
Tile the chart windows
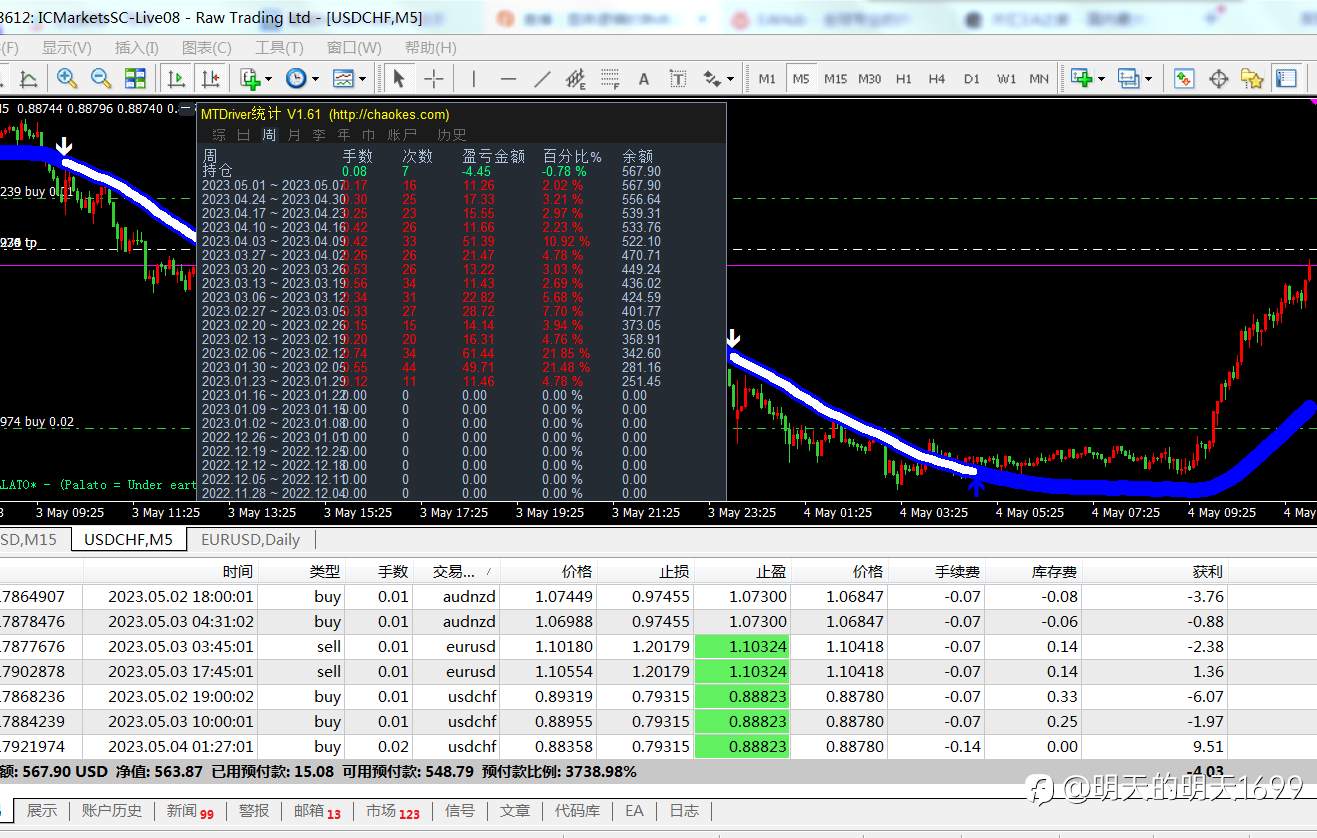(x=135, y=78)
